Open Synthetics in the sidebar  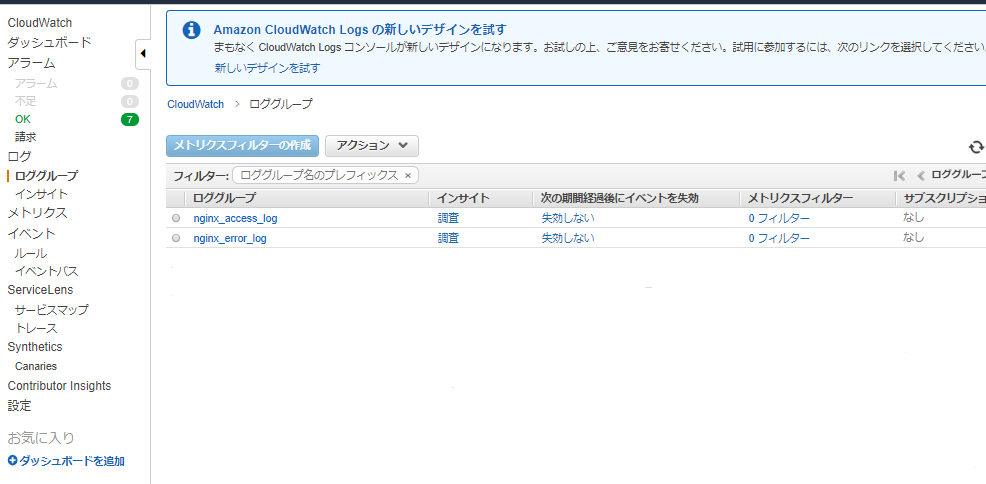pyautogui.click(x=35, y=347)
